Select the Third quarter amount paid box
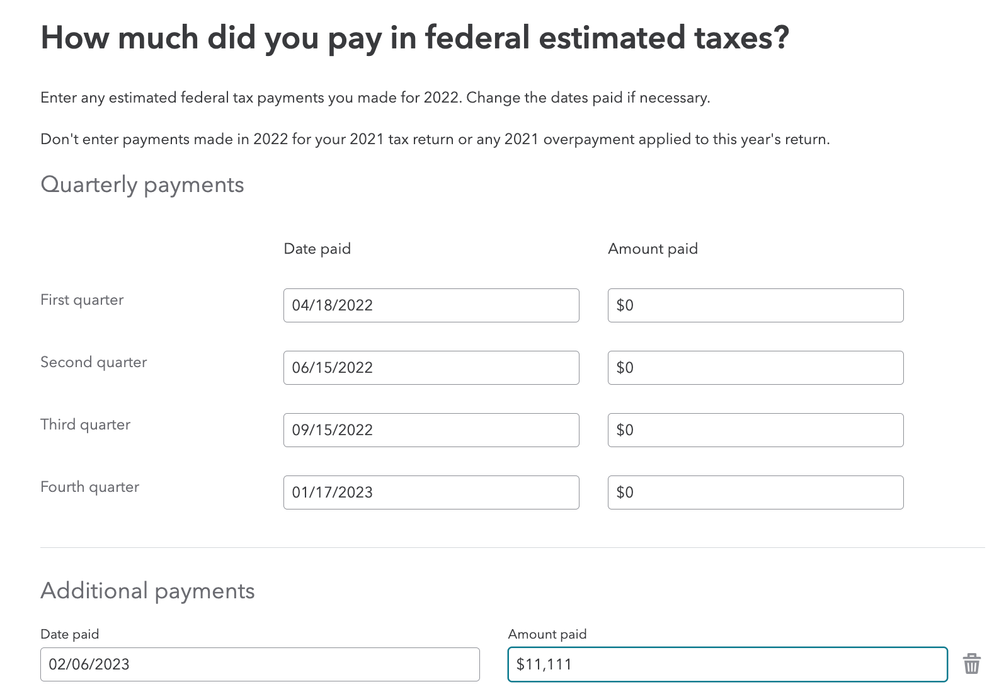This screenshot has width=999, height=699. click(756, 430)
